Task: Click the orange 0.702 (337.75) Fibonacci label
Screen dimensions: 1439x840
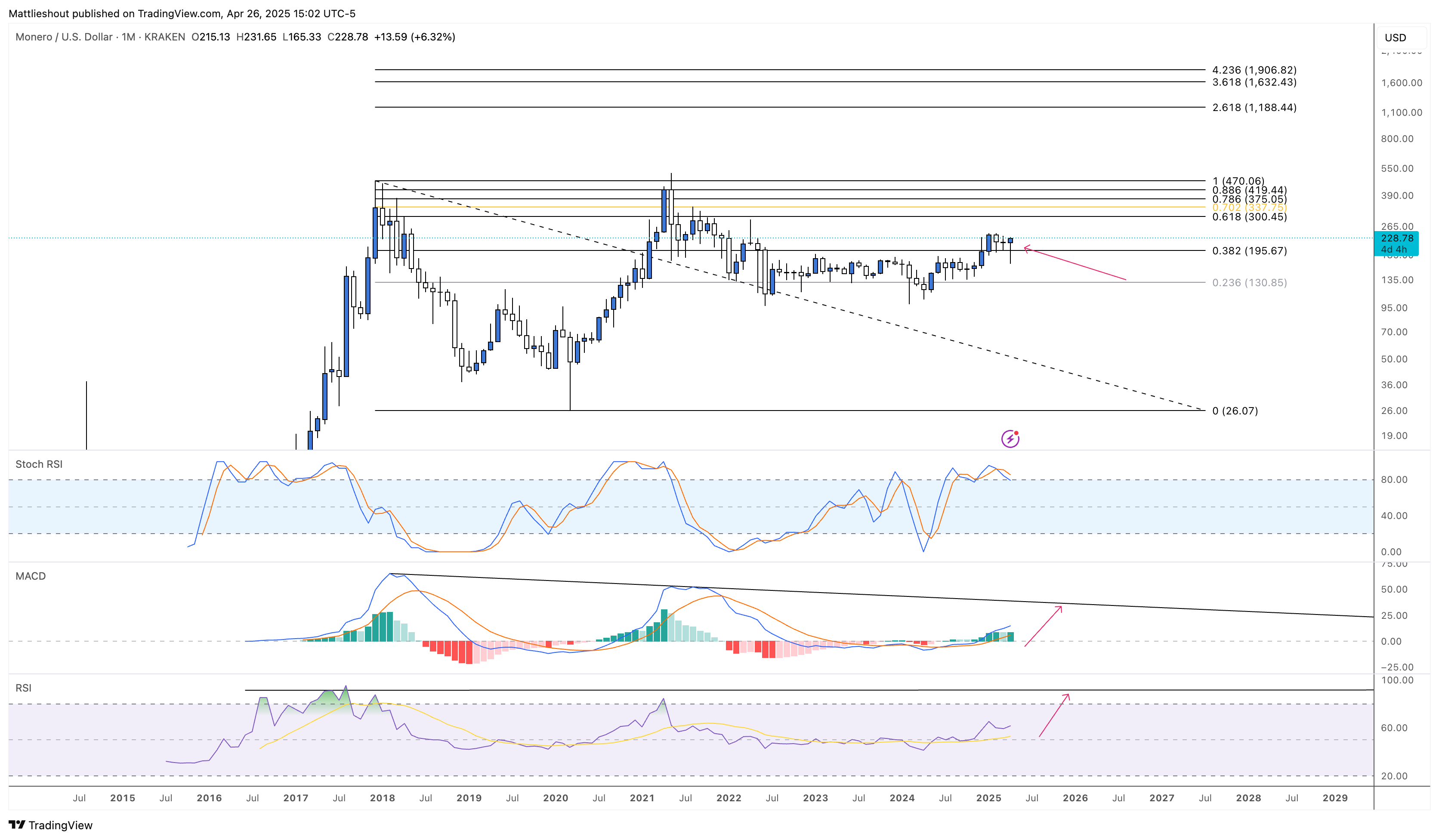Action: click(1249, 207)
